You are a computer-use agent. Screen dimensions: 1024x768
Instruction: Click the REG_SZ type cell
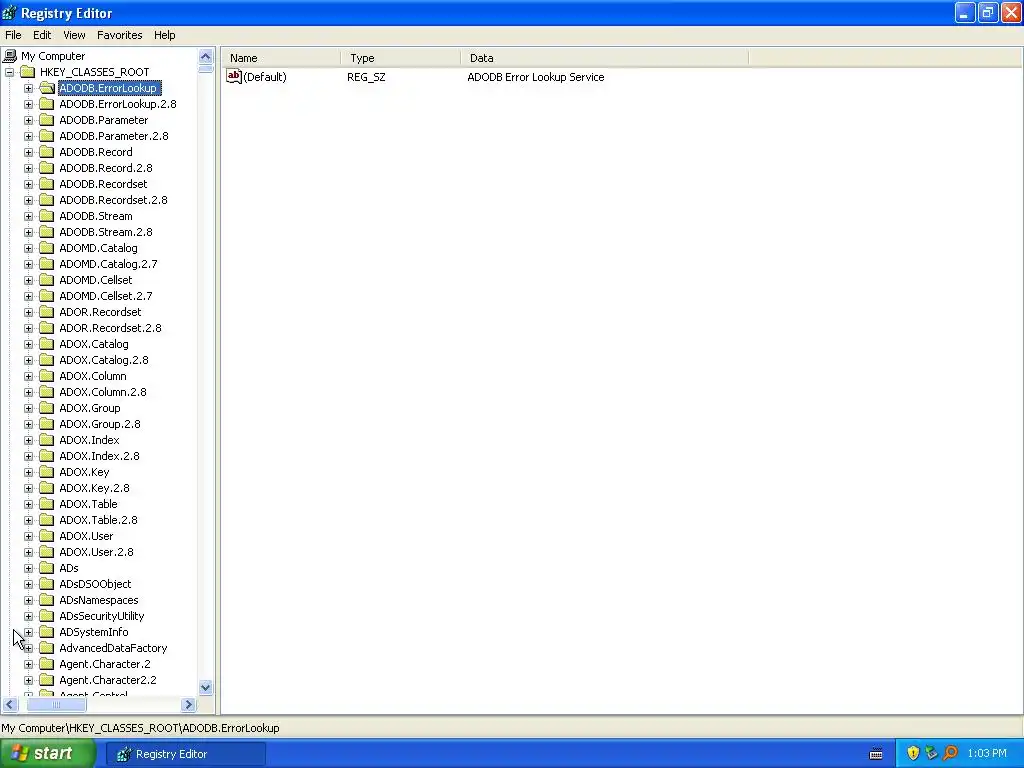coord(366,77)
